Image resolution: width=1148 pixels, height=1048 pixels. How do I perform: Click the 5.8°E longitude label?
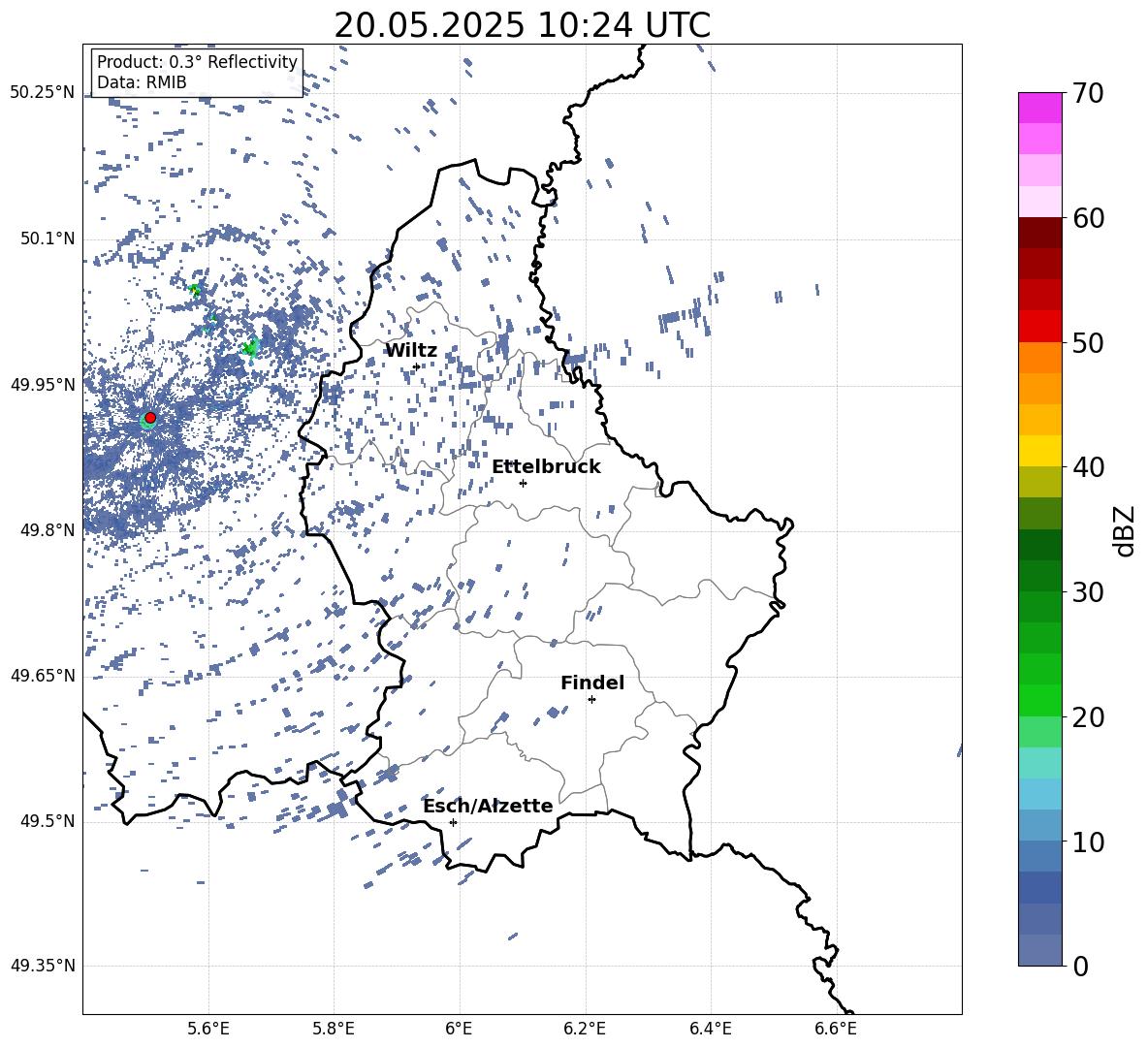(x=334, y=1029)
